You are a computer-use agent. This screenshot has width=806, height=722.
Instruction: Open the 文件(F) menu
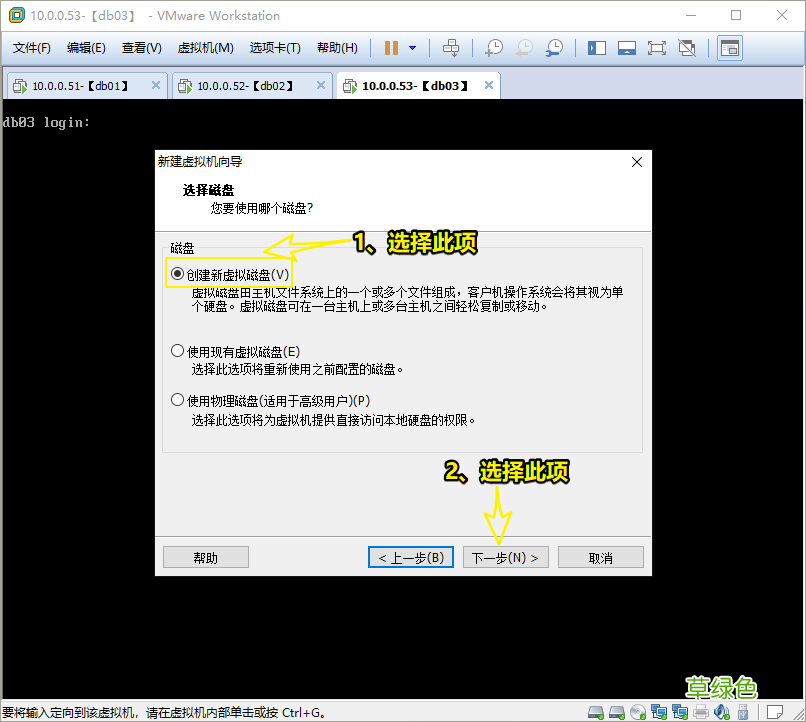click(x=32, y=48)
